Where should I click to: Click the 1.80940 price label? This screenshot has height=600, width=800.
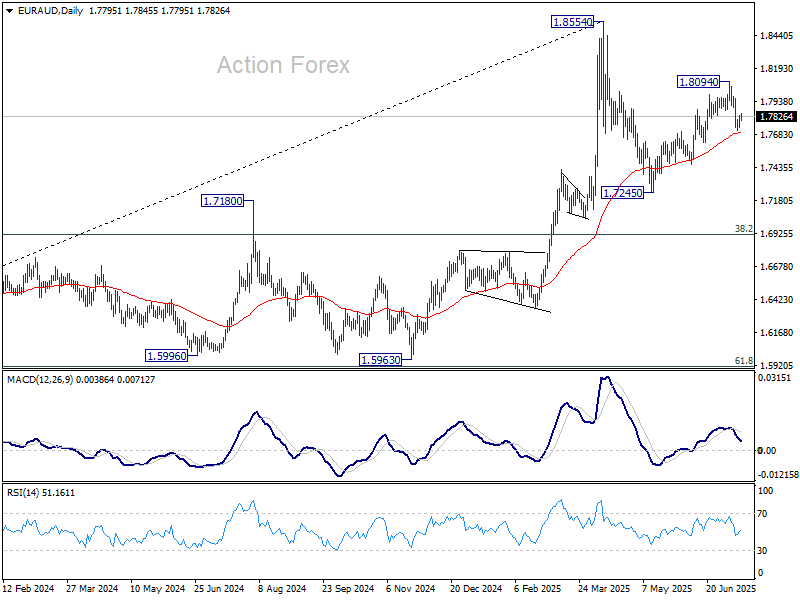pos(698,82)
